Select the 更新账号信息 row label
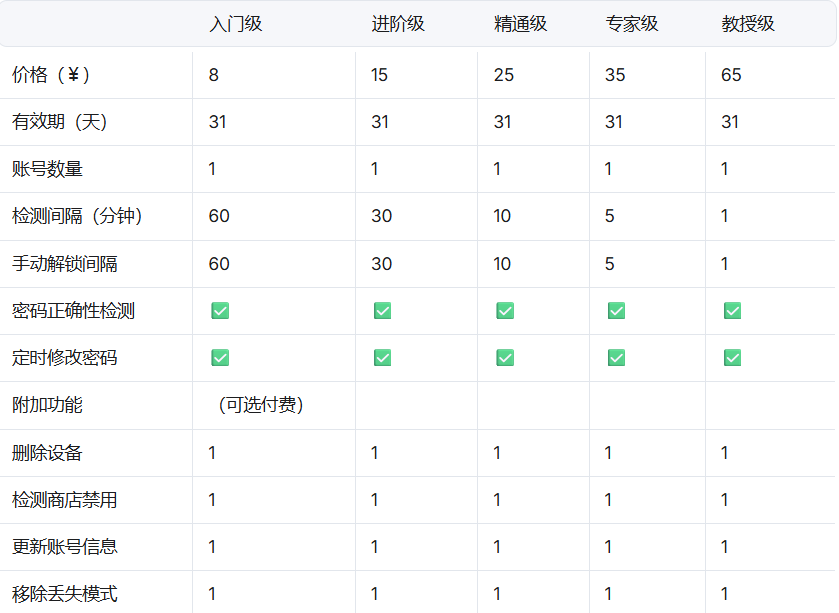 [x=65, y=547]
